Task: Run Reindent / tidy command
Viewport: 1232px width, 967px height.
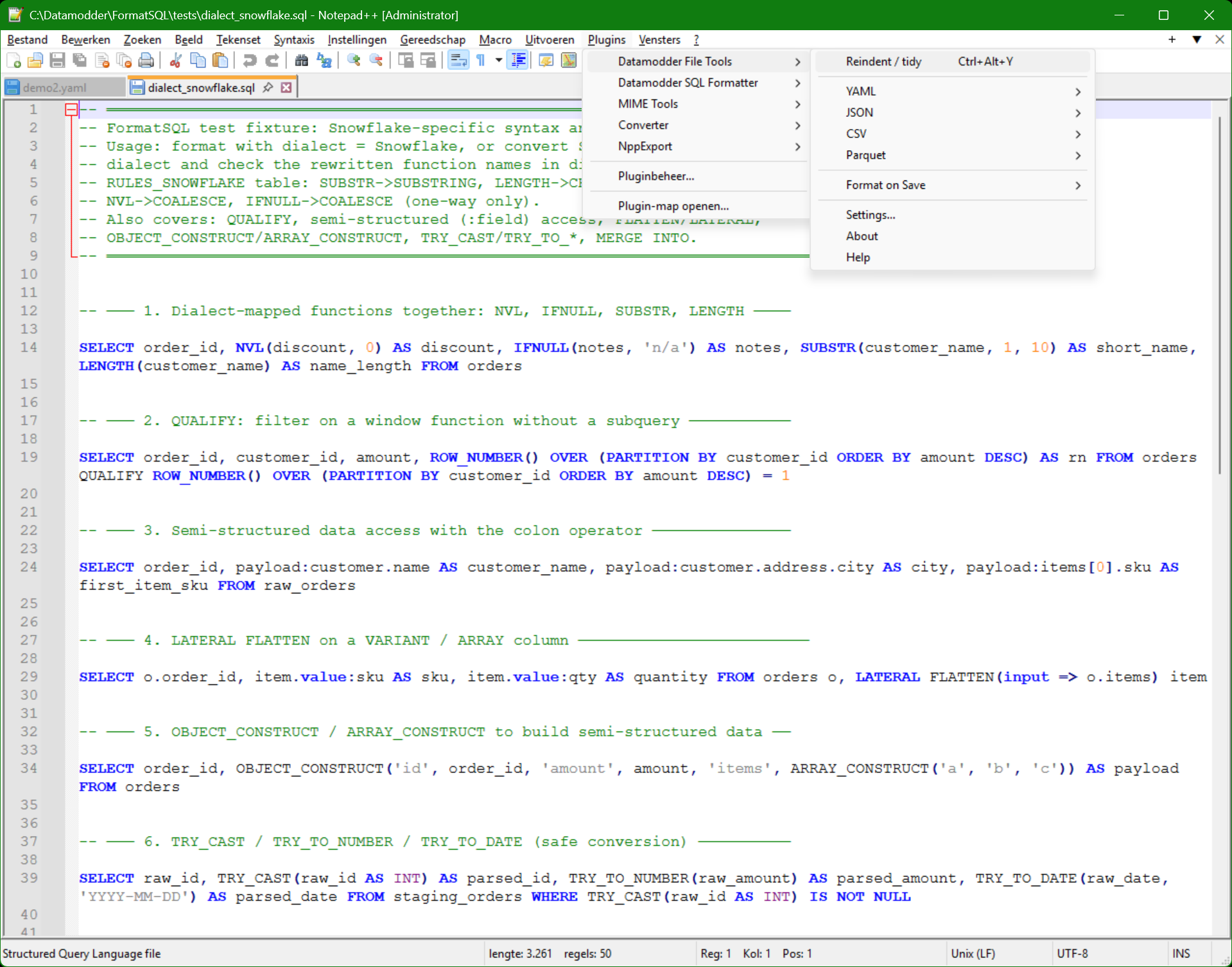Action: (x=952, y=62)
